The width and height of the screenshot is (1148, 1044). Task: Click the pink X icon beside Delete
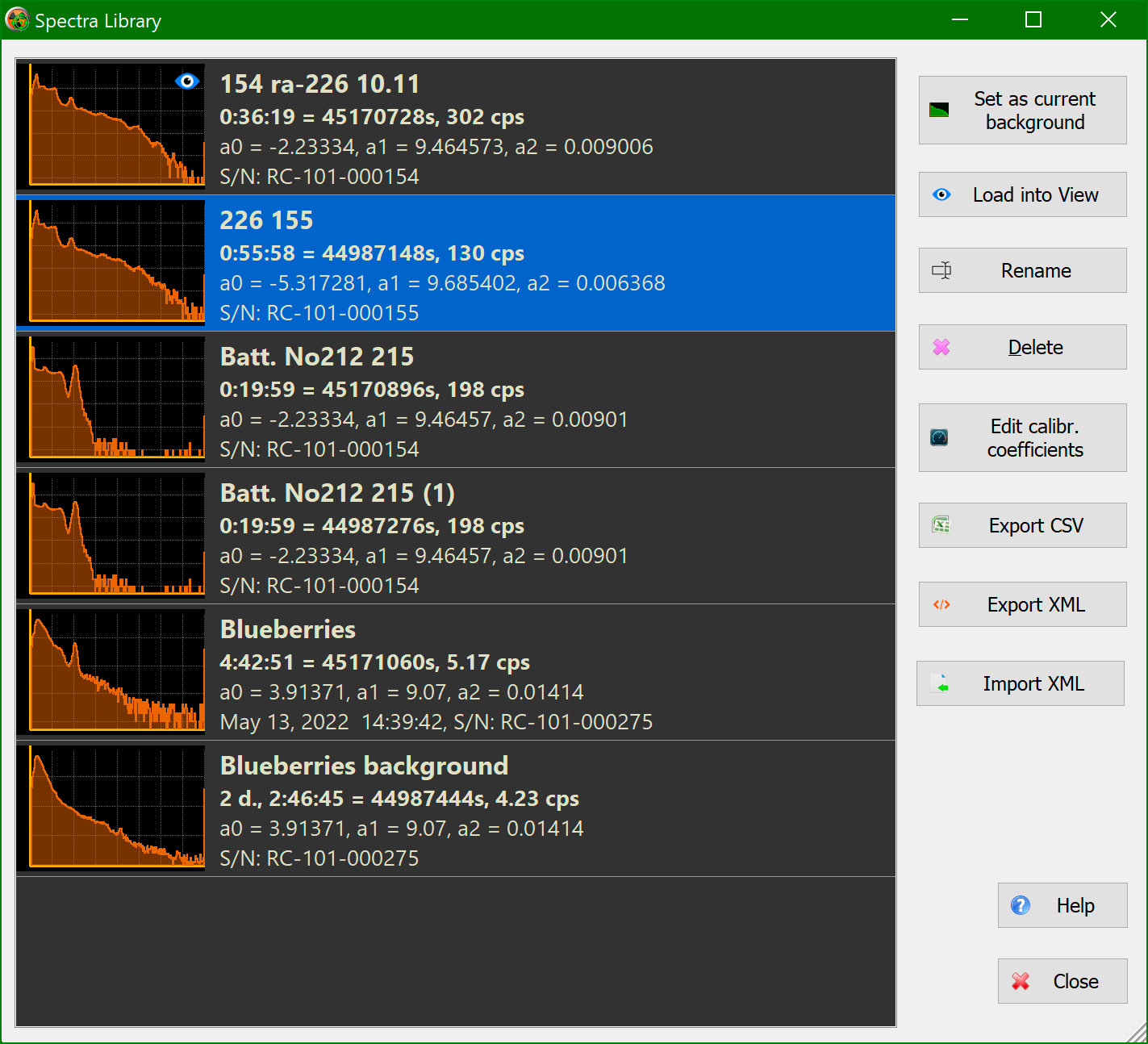pos(941,347)
